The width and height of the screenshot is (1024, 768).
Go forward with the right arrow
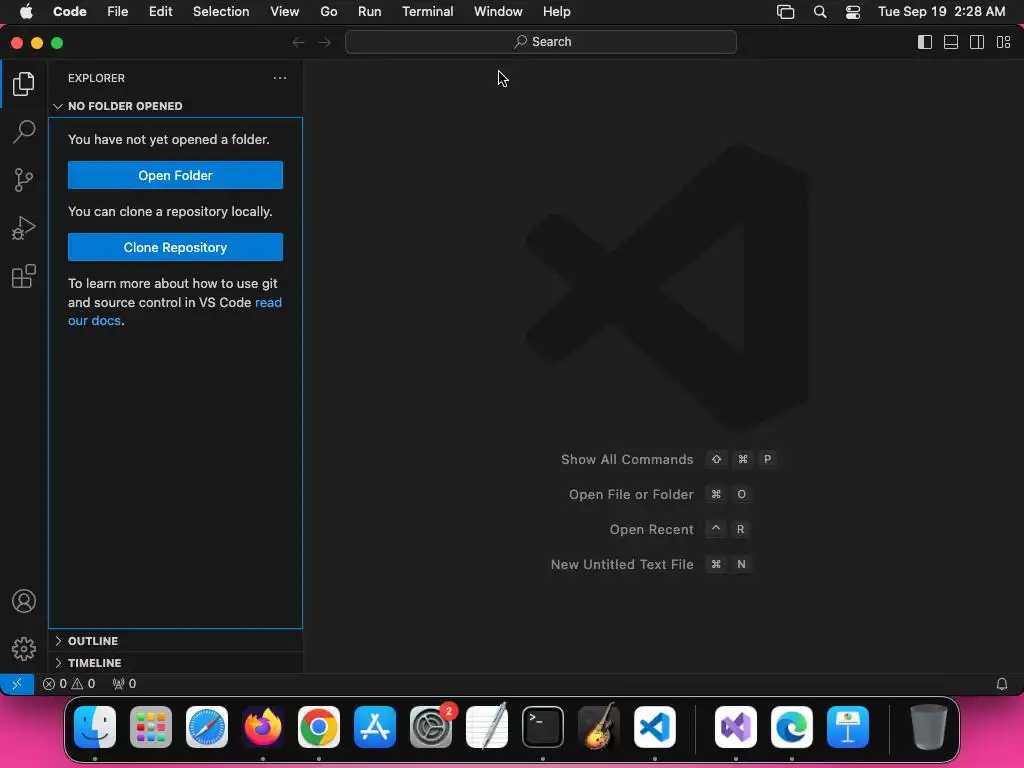tap(325, 42)
